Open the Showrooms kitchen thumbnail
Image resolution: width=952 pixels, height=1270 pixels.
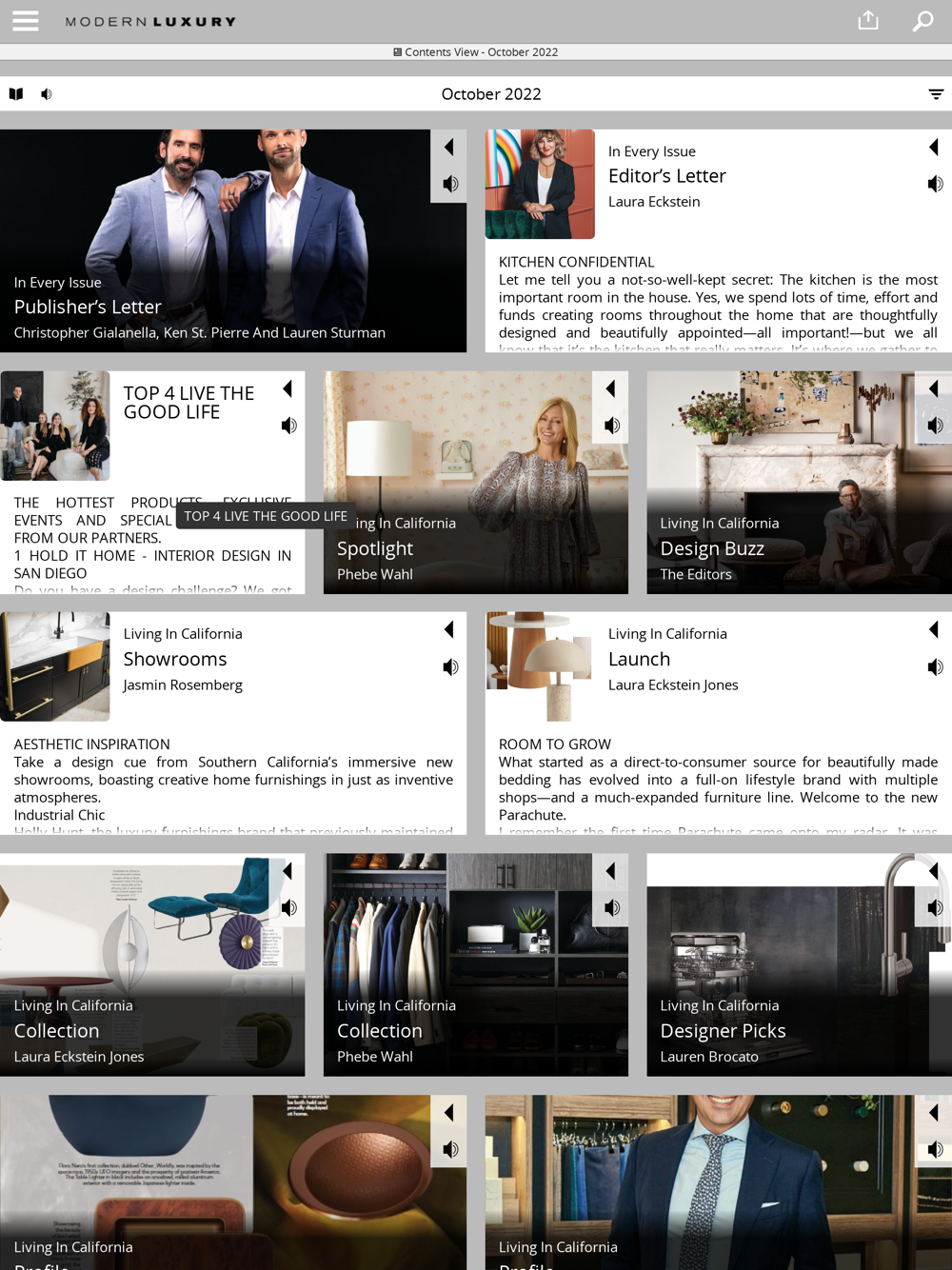point(55,666)
